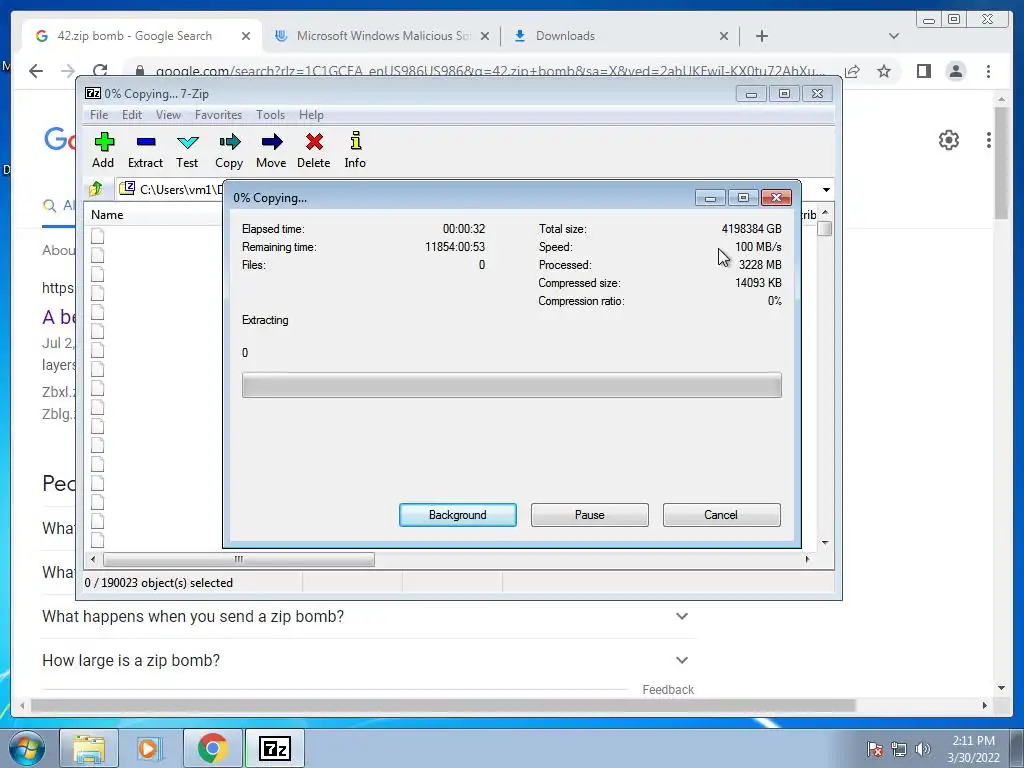
Task: Close the Downloads tab
Action: [x=724, y=37]
